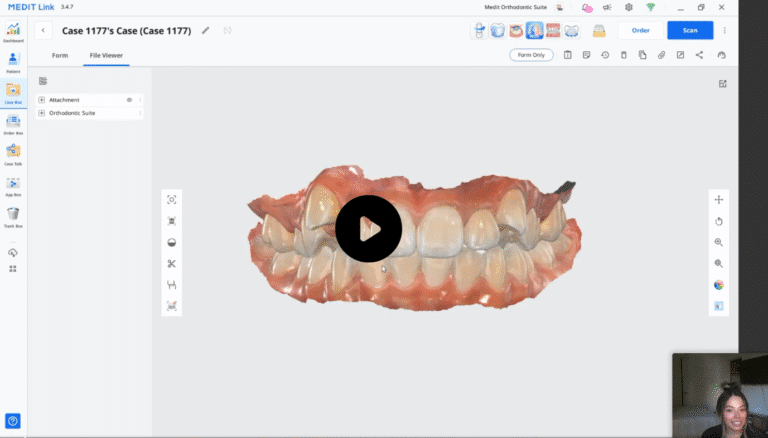Switch to the Form tab
768x438 pixels.
pyautogui.click(x=60, y=55)
